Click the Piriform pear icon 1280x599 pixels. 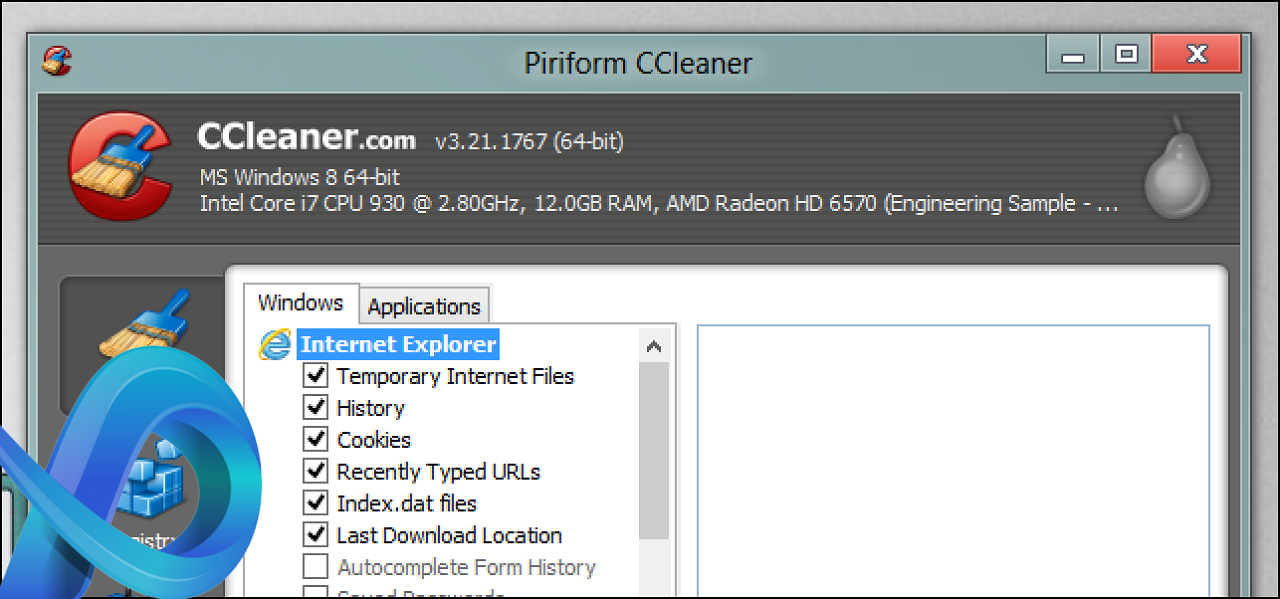1177,167
